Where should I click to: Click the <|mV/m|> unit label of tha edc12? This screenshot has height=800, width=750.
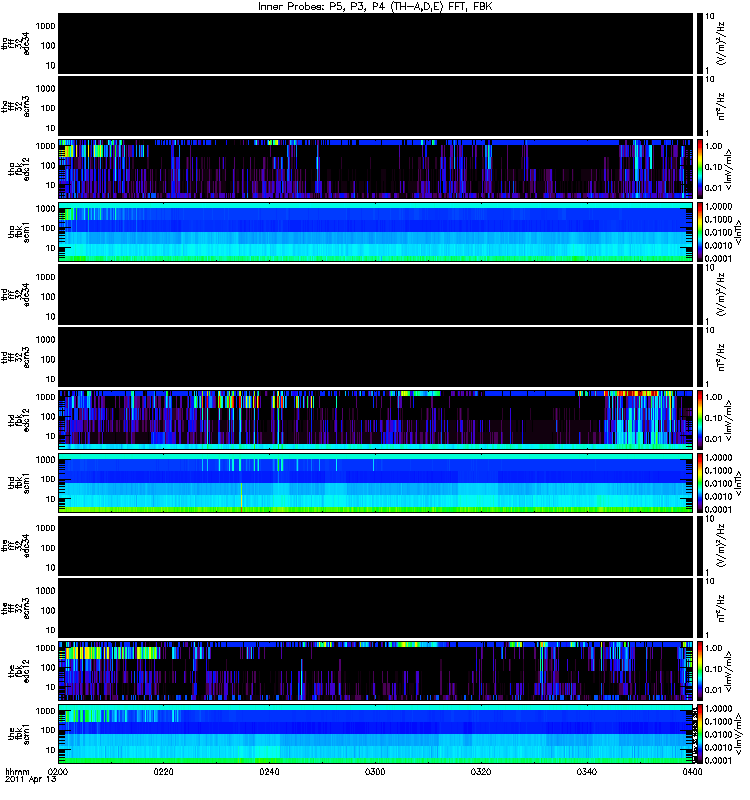(x=729, y=169)
